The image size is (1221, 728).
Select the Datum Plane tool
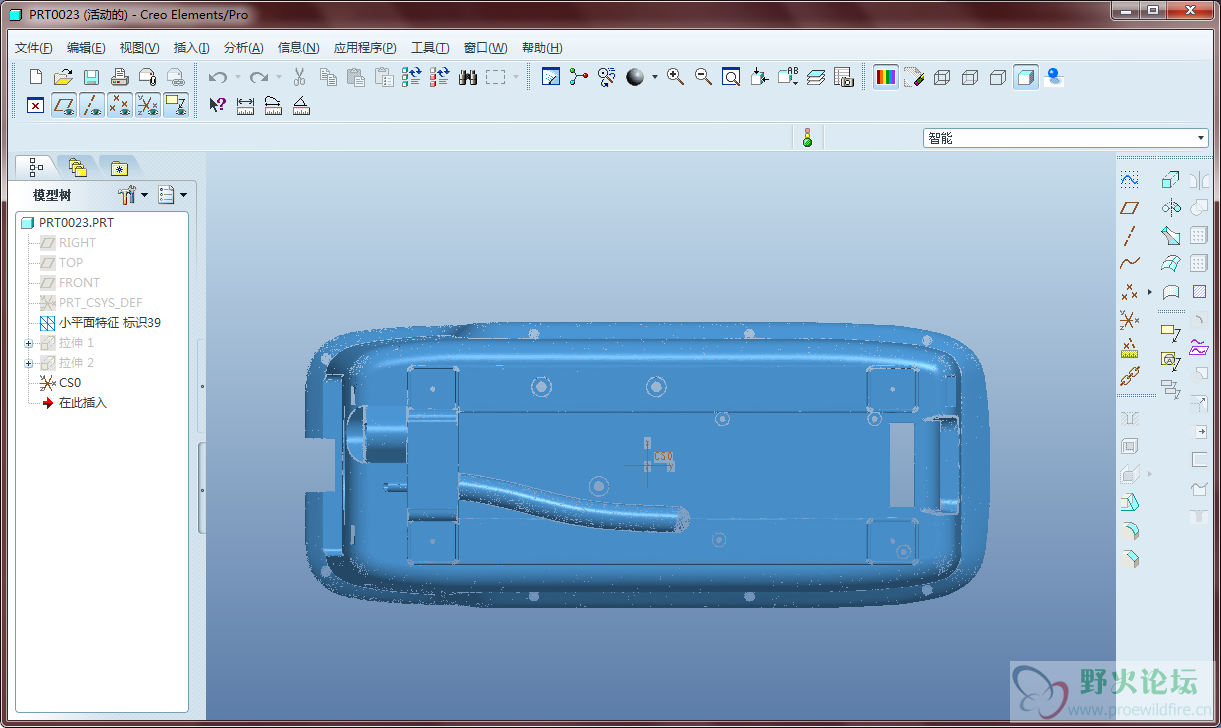click(x=1129, y=208)
